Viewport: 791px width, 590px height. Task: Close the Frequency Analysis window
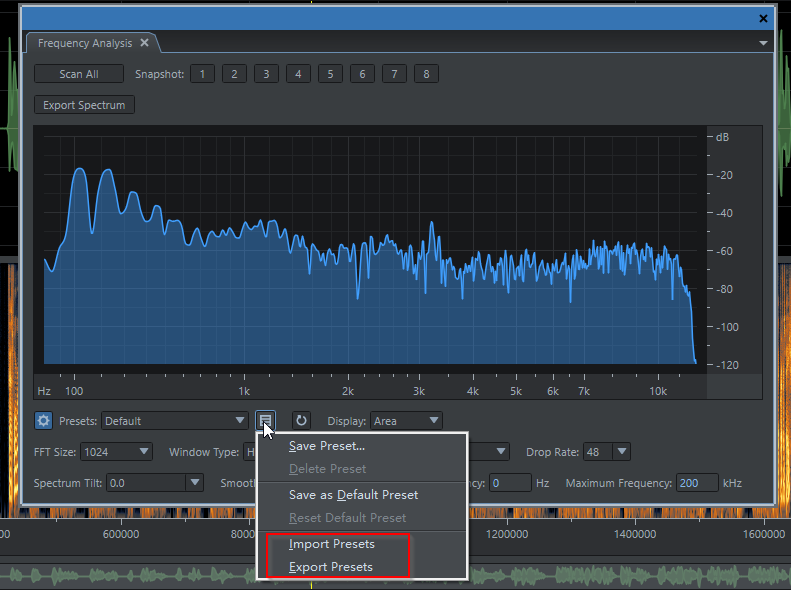(x=764, y=18)
